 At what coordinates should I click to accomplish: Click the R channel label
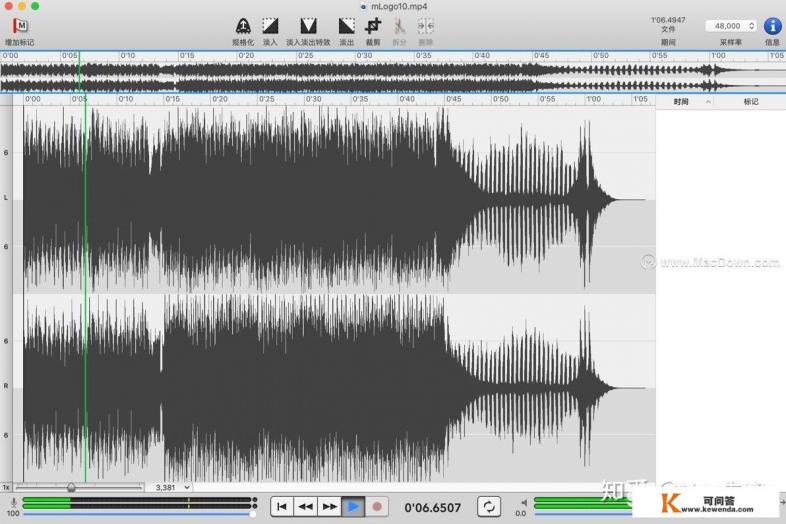6,386
